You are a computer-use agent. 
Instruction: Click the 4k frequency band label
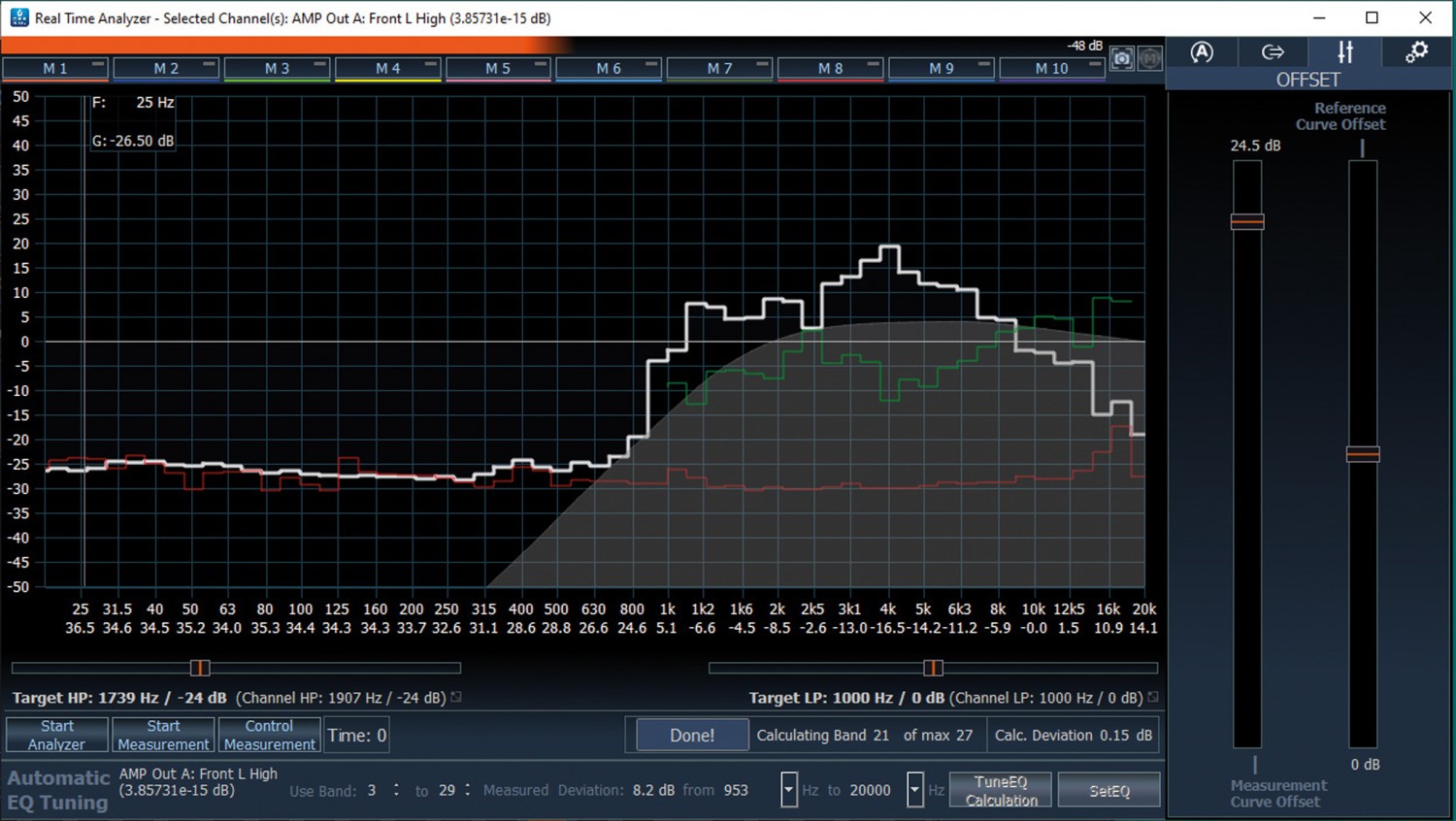pos(887,609)
